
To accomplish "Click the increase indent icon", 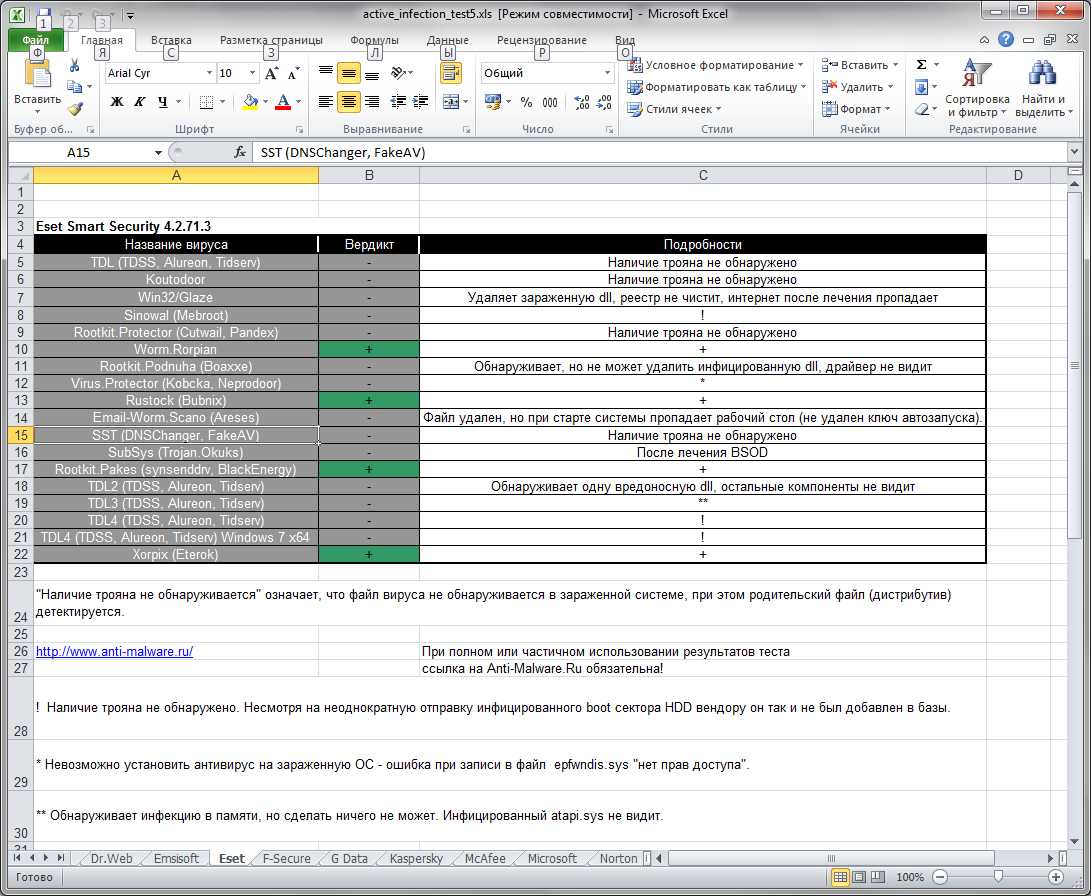I will click(420, 102).
